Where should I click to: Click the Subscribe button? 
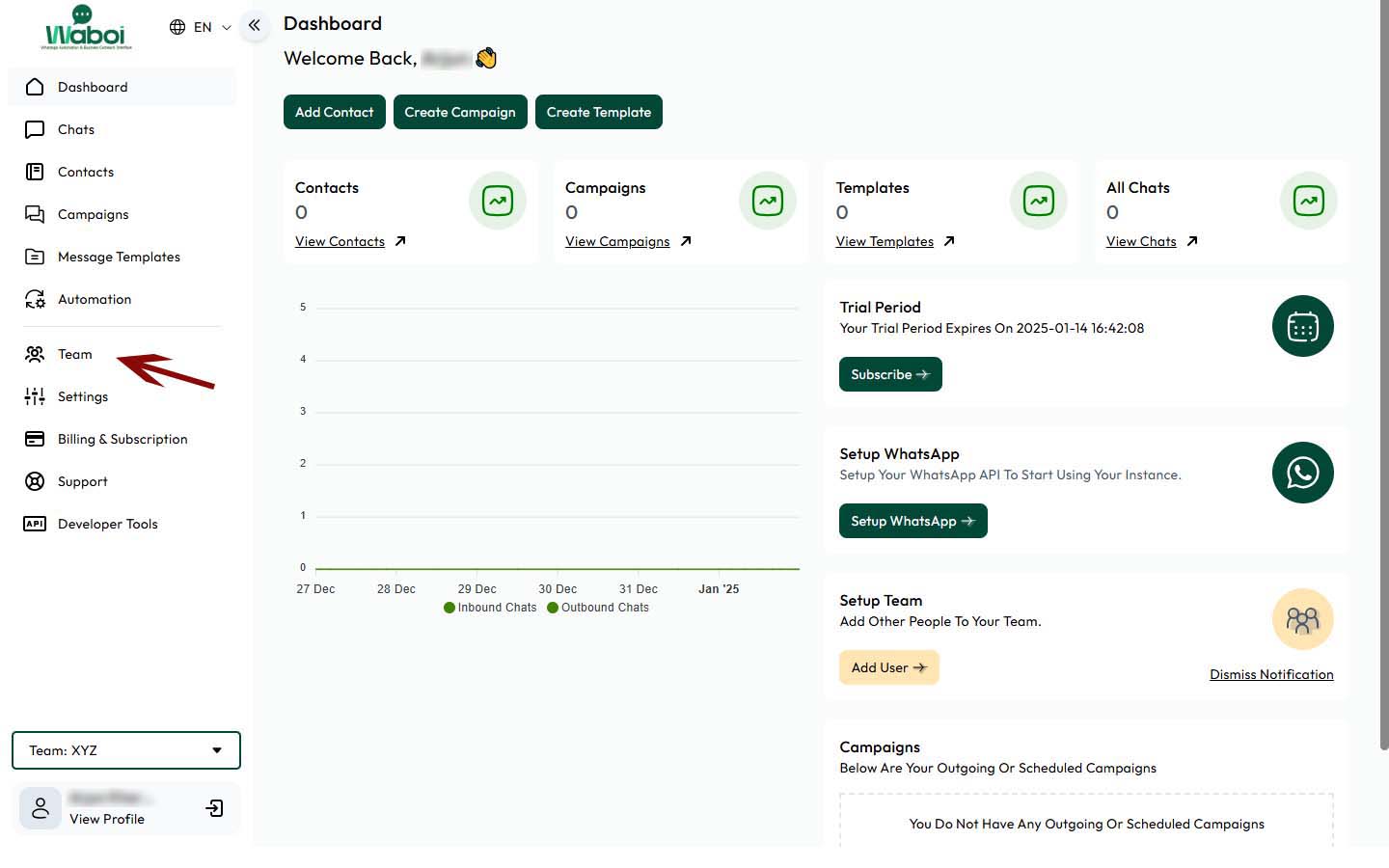point(890,374)
